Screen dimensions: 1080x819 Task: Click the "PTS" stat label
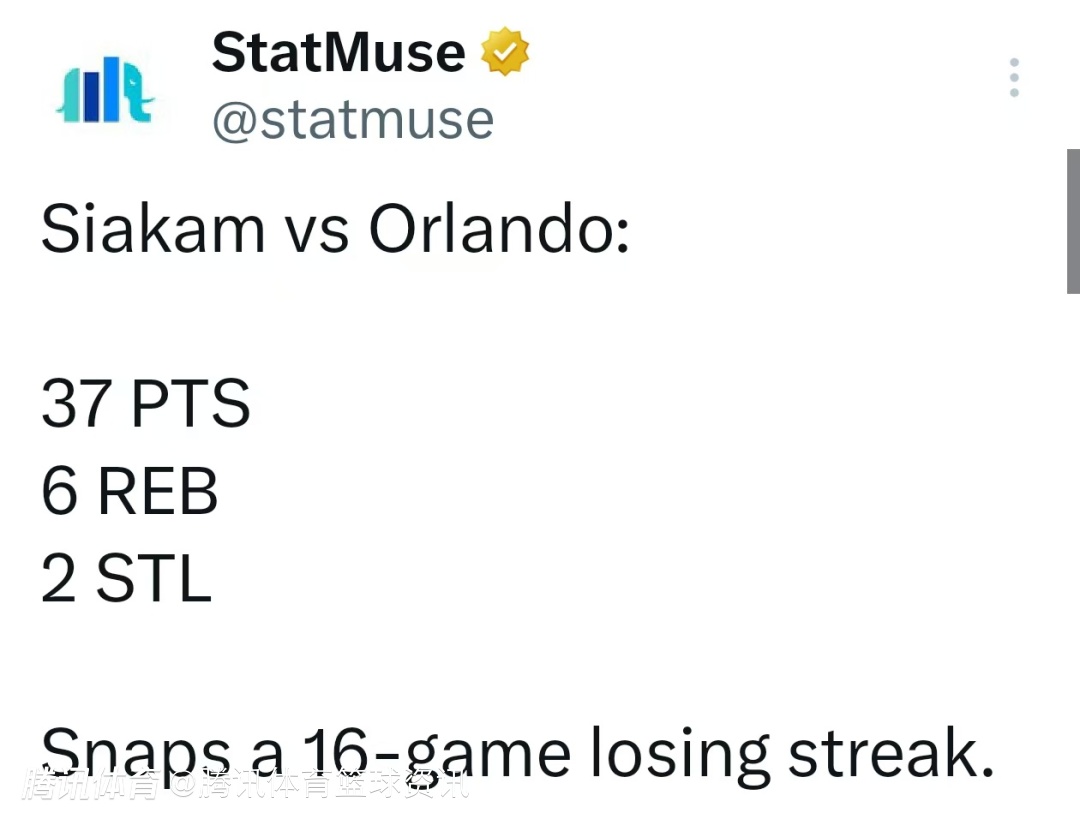click(190, 404)
